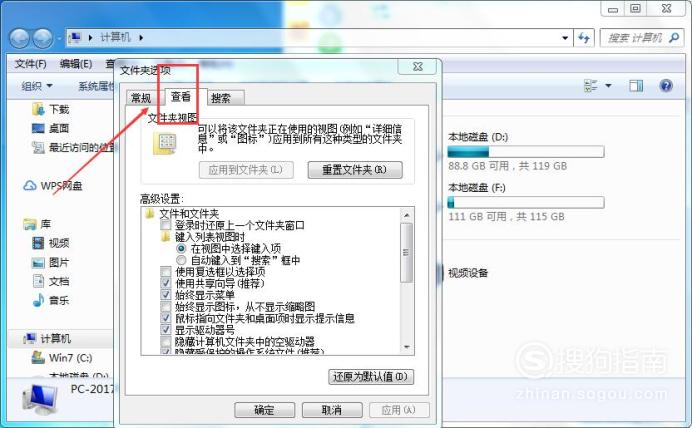Open the 文件(F) menu

click(30, 64)
